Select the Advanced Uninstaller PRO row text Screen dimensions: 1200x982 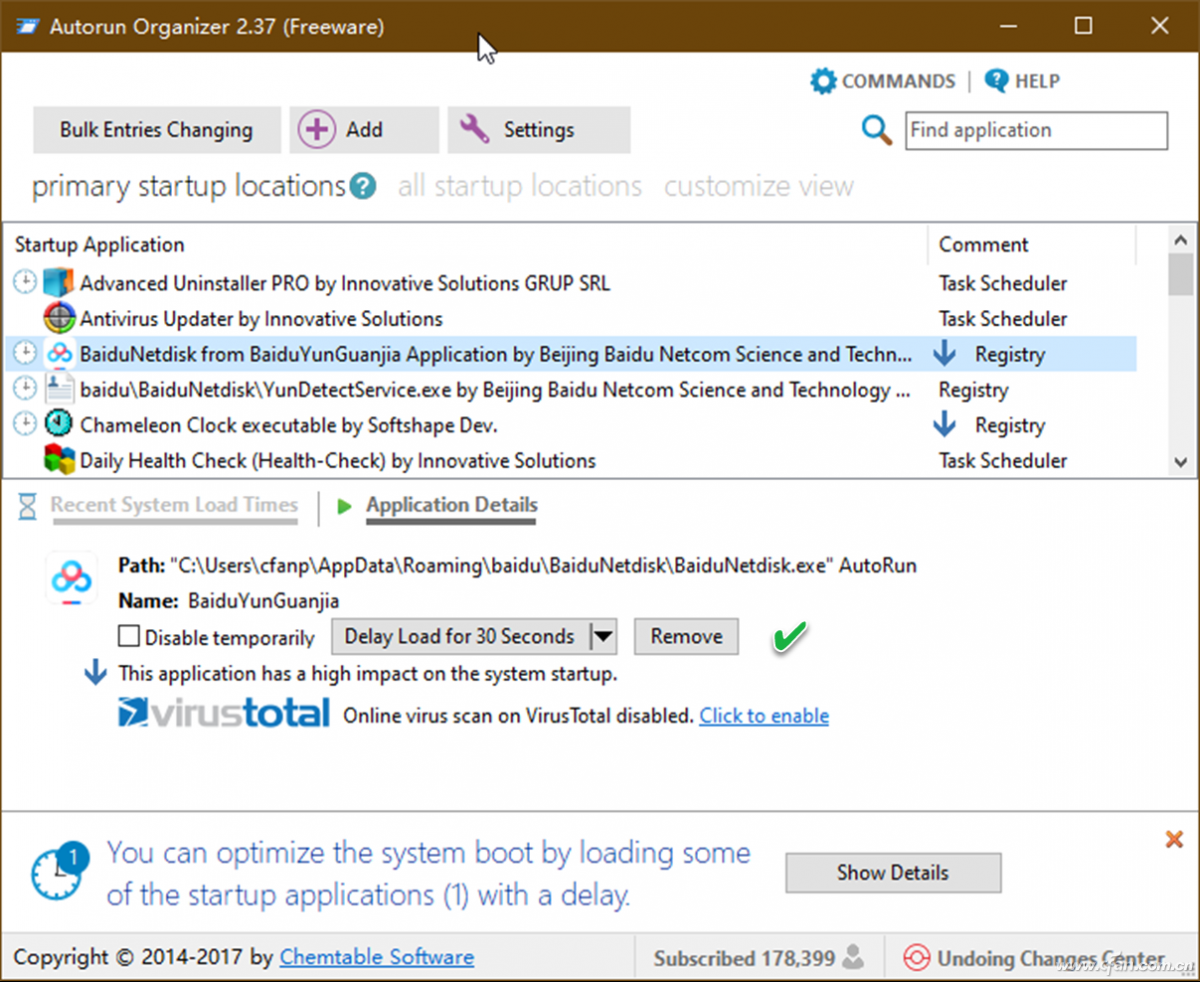point(345,283)
